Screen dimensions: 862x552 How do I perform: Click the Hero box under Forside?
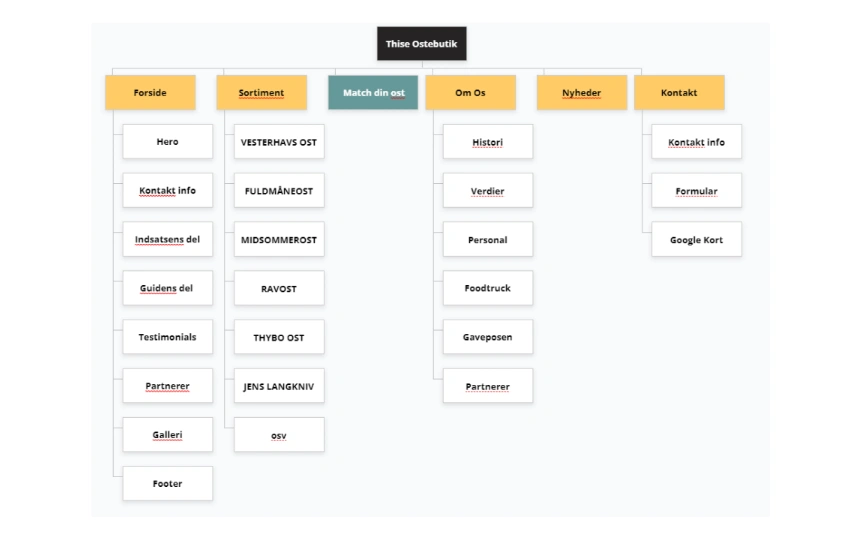tap(168, 141)
